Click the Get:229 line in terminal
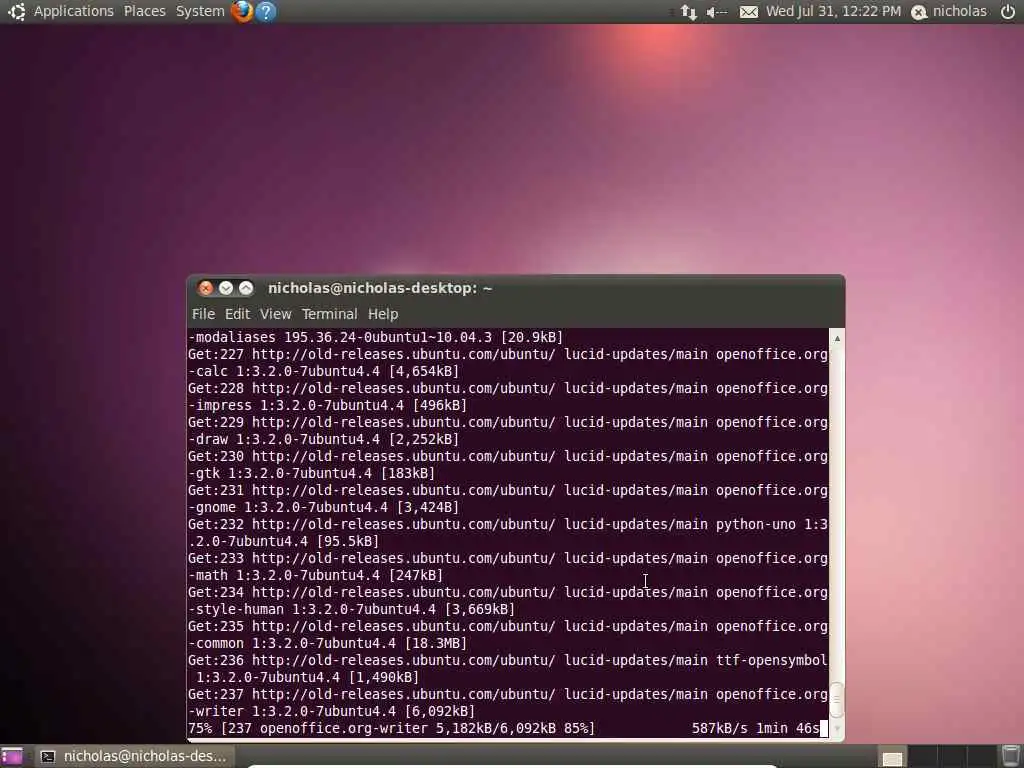The image size is (1024, 768). 508,422
